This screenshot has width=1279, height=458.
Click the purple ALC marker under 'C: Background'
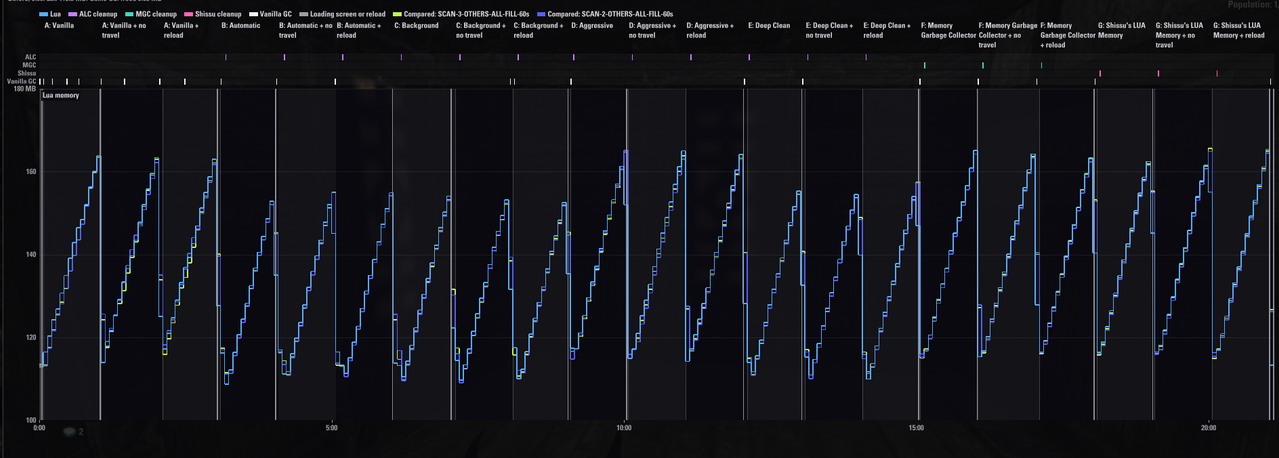(x=402, y=57)
